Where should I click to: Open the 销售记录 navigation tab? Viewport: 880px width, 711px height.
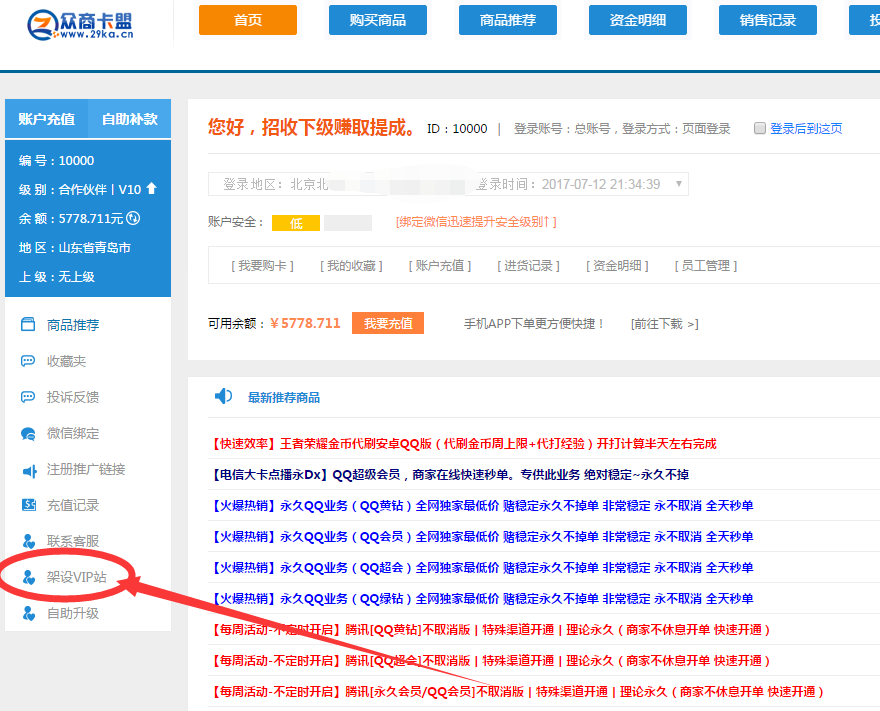pyautogui.click(x=768, y=20)
